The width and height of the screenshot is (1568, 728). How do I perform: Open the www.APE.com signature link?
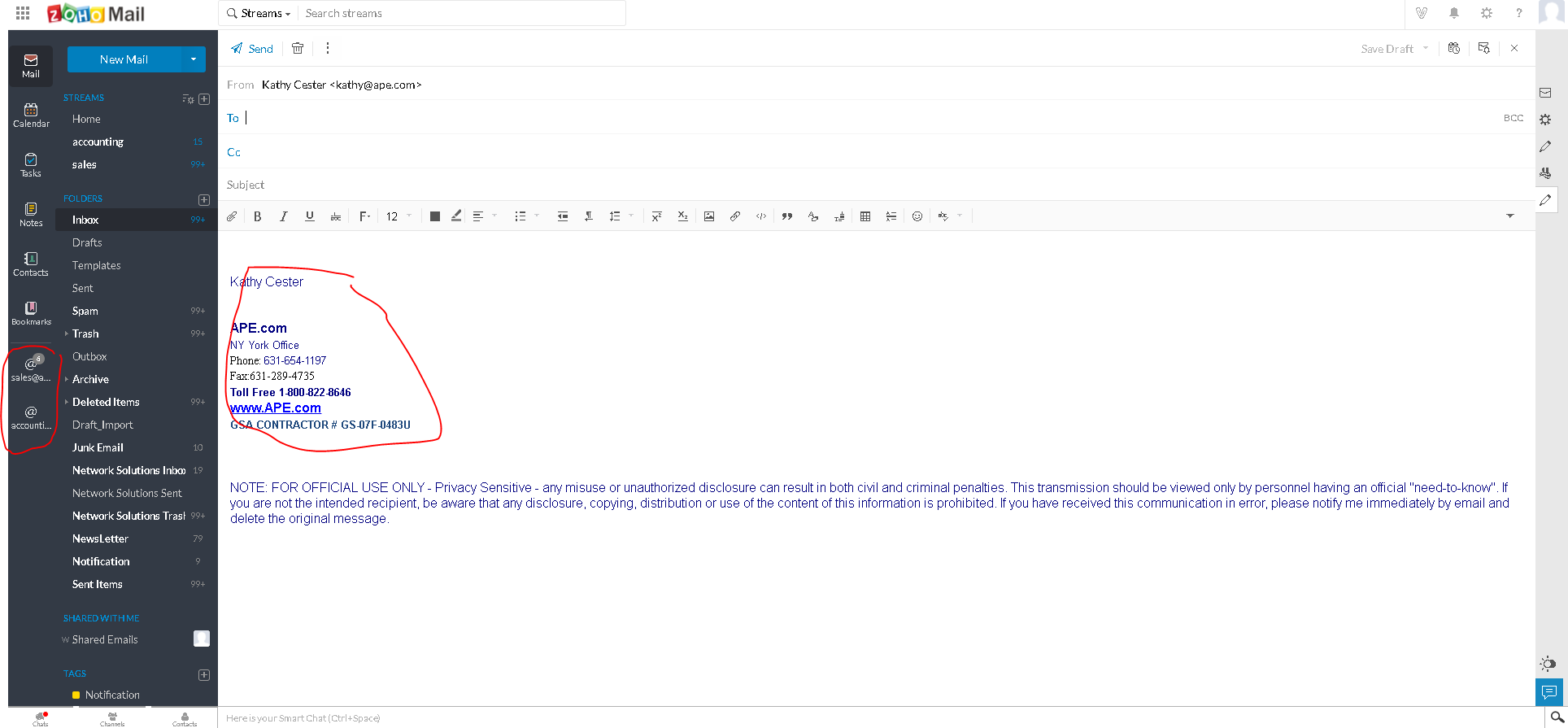276,408
